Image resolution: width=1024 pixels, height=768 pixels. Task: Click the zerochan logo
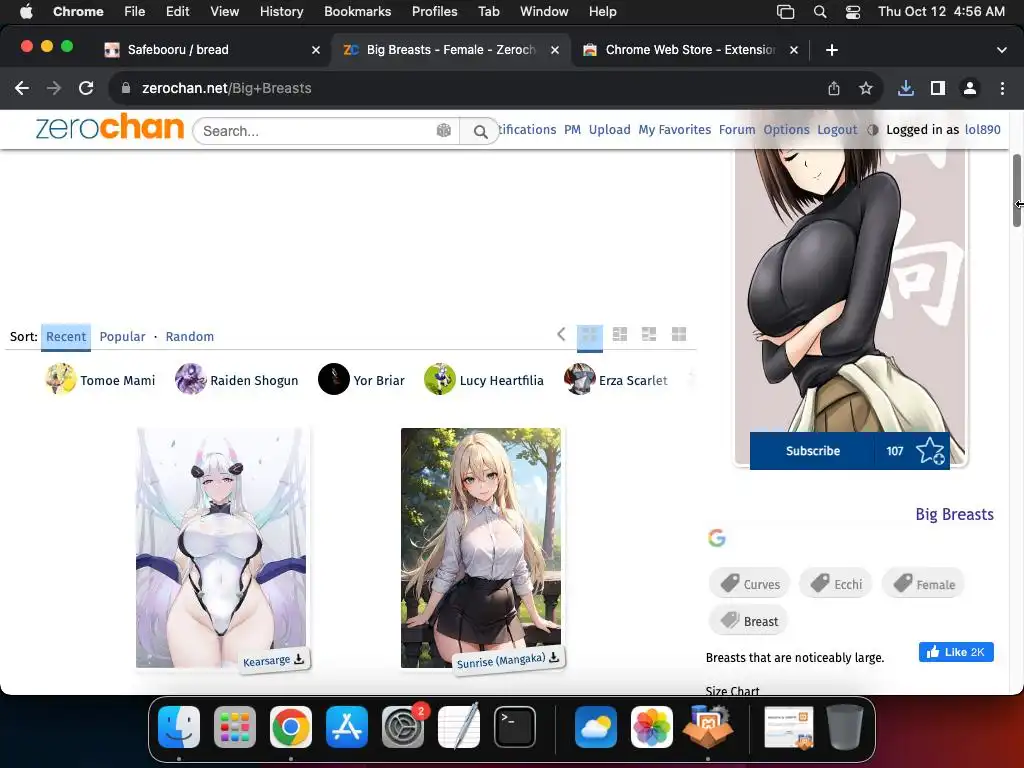[110, 127]
